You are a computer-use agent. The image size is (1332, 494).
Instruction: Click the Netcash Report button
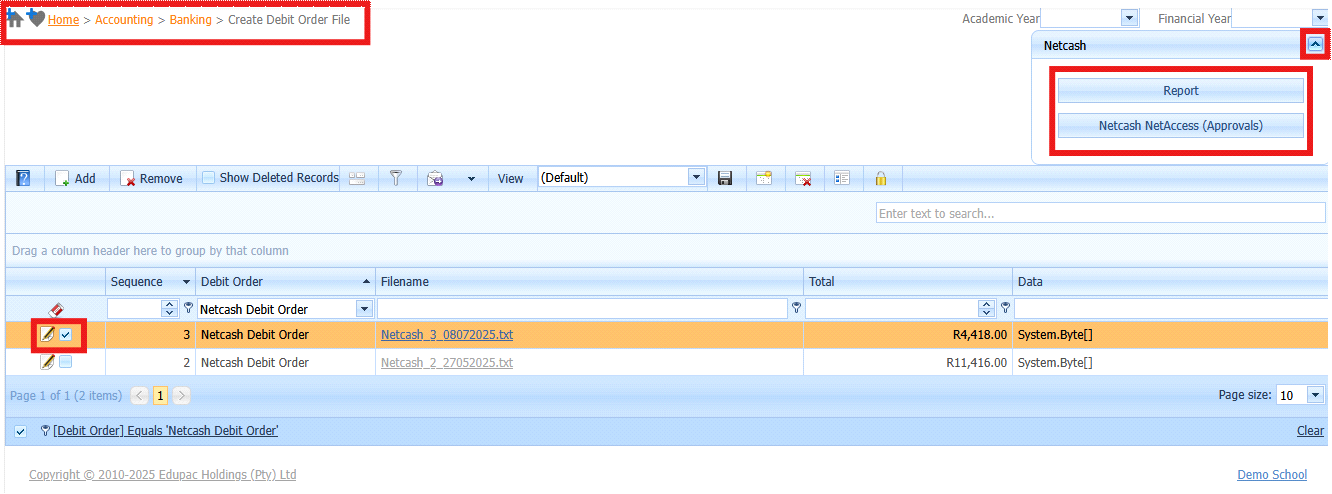[1181, 90]
